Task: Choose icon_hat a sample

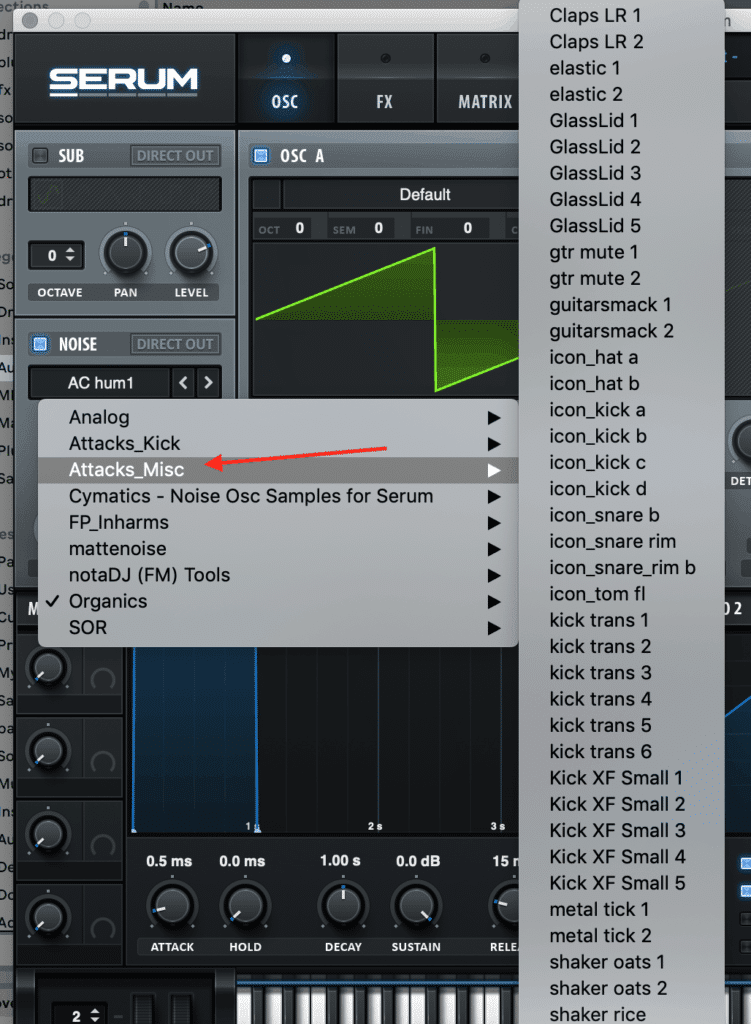Action: (x=621, y=357)
